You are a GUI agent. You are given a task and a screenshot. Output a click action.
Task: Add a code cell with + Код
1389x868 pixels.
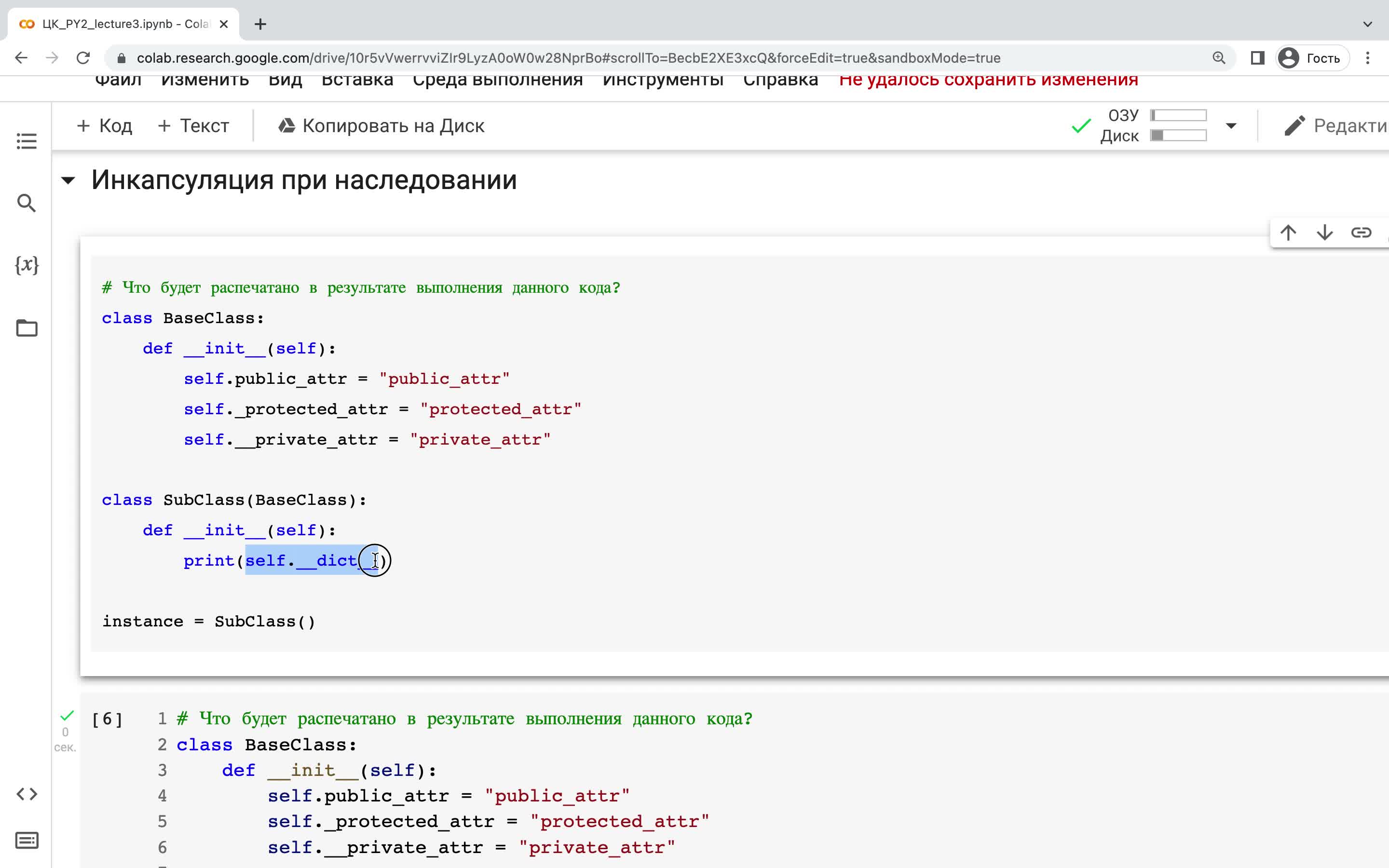[x=105, y=126]
